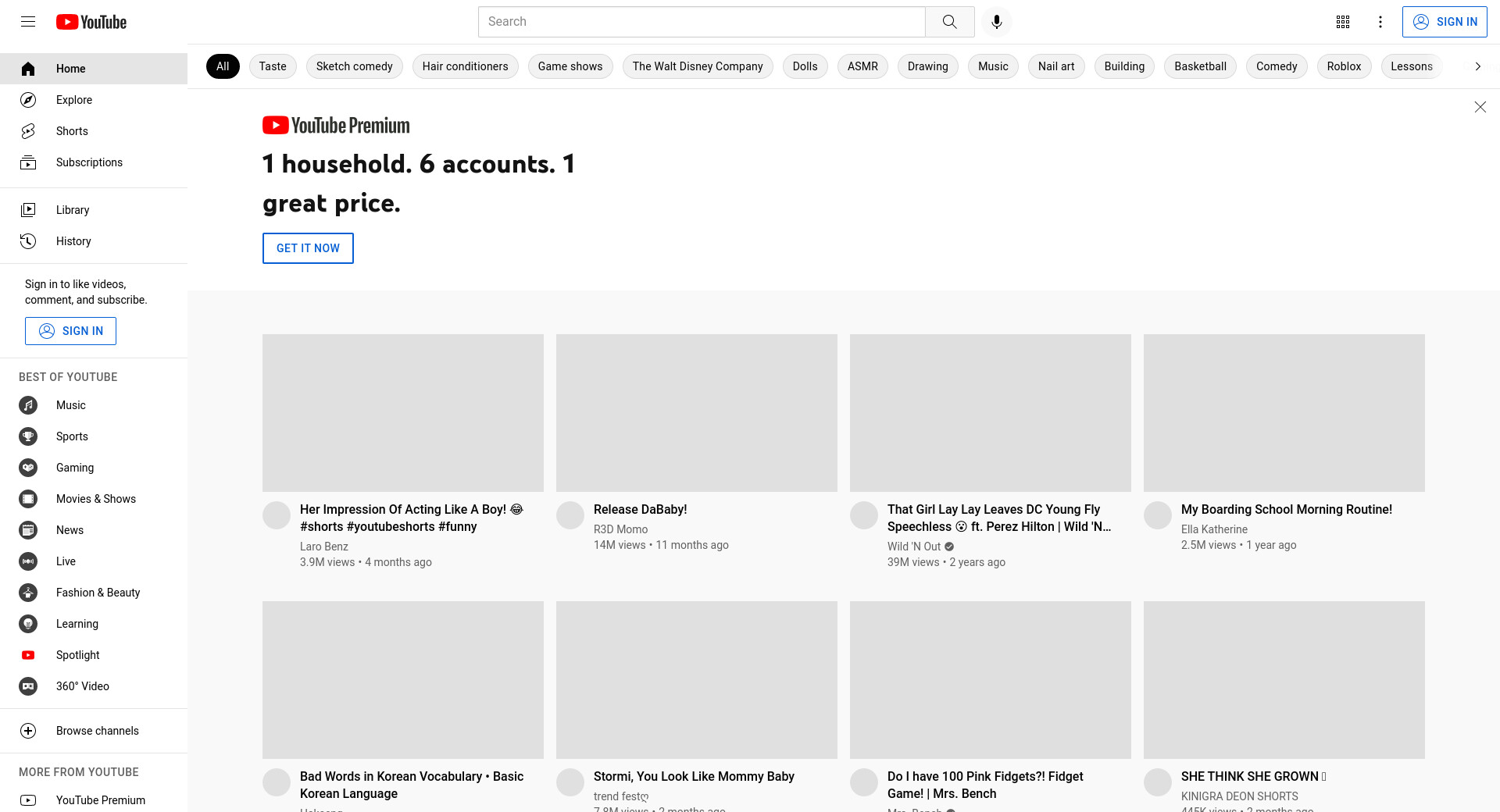Start voice search with microphone icon
This screenshot has height=812, width=1500.
996,22
